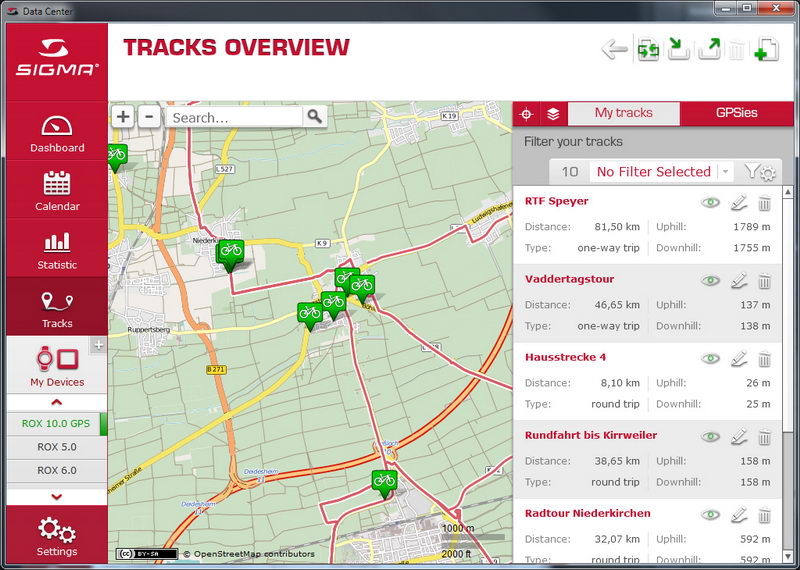The width and height of the screenshot is (800, 570).
Task: Open the Vaddertagstour track title
Action: click(569, 279)
